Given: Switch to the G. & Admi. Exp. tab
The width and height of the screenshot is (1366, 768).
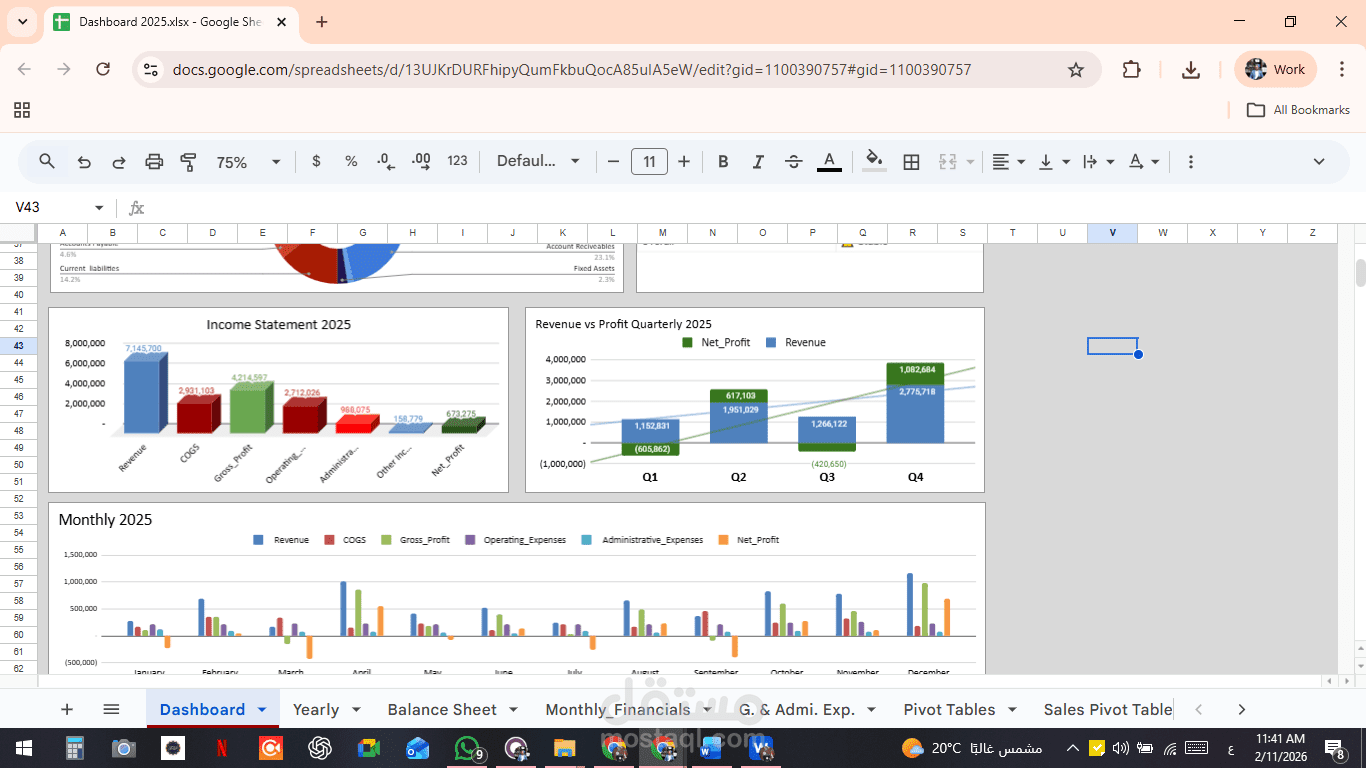Looking at the screenshot, I should click(796, 709).
